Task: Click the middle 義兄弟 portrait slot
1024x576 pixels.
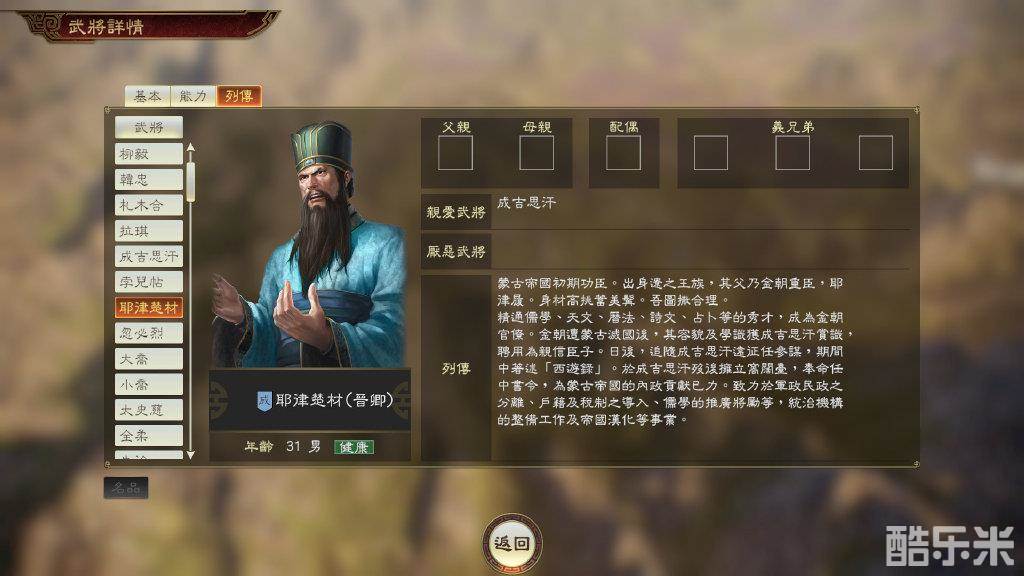Action: [792, 153]
